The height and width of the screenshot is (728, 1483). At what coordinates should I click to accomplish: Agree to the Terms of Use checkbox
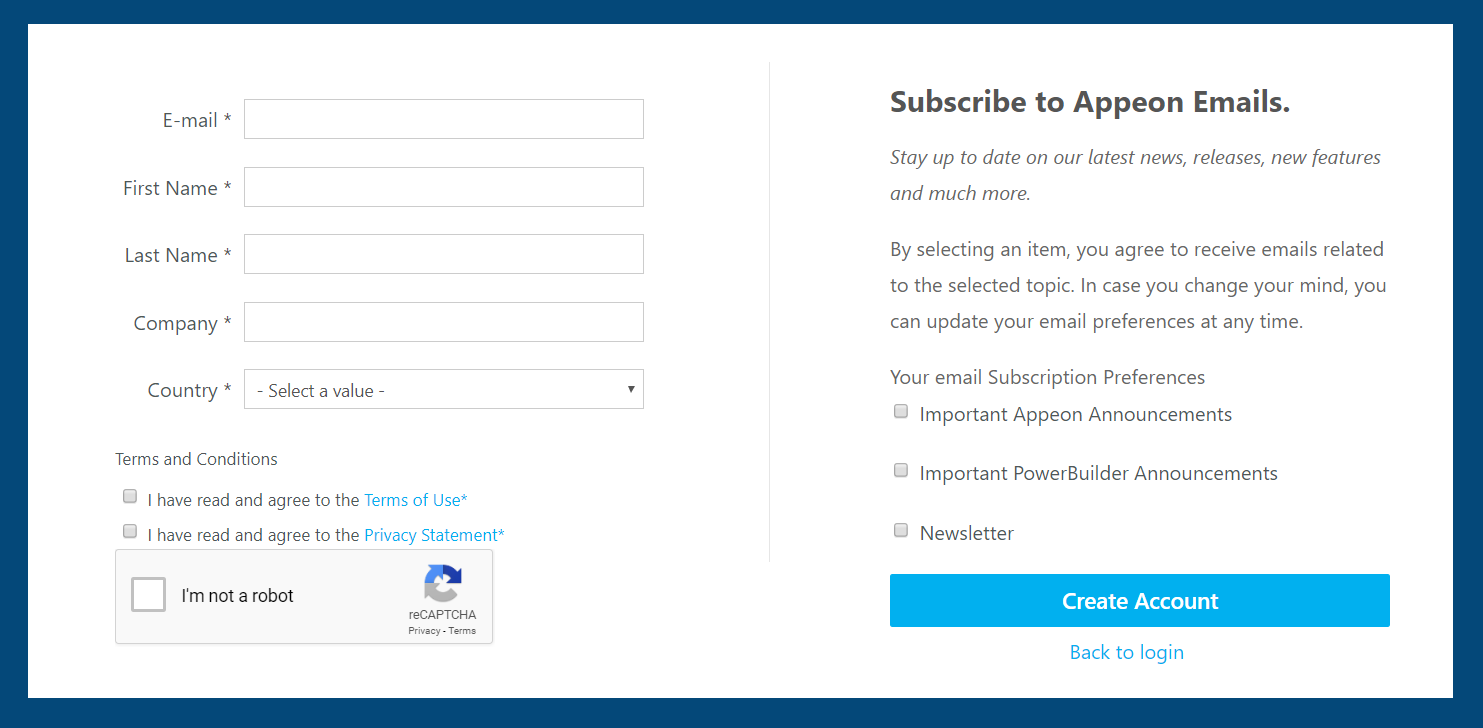pos(130,497)
